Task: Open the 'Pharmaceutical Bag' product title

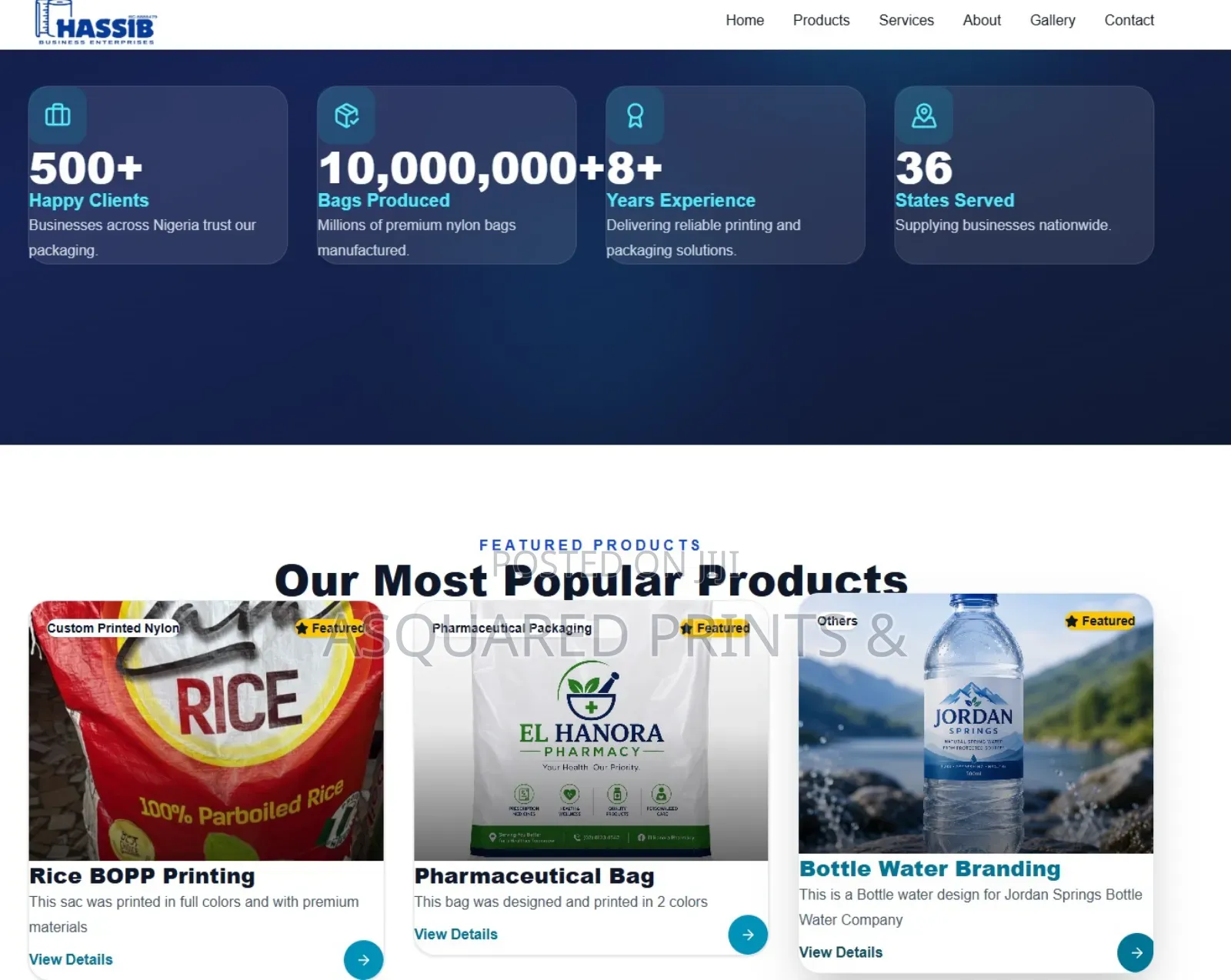Action: [x=534, y=875]
